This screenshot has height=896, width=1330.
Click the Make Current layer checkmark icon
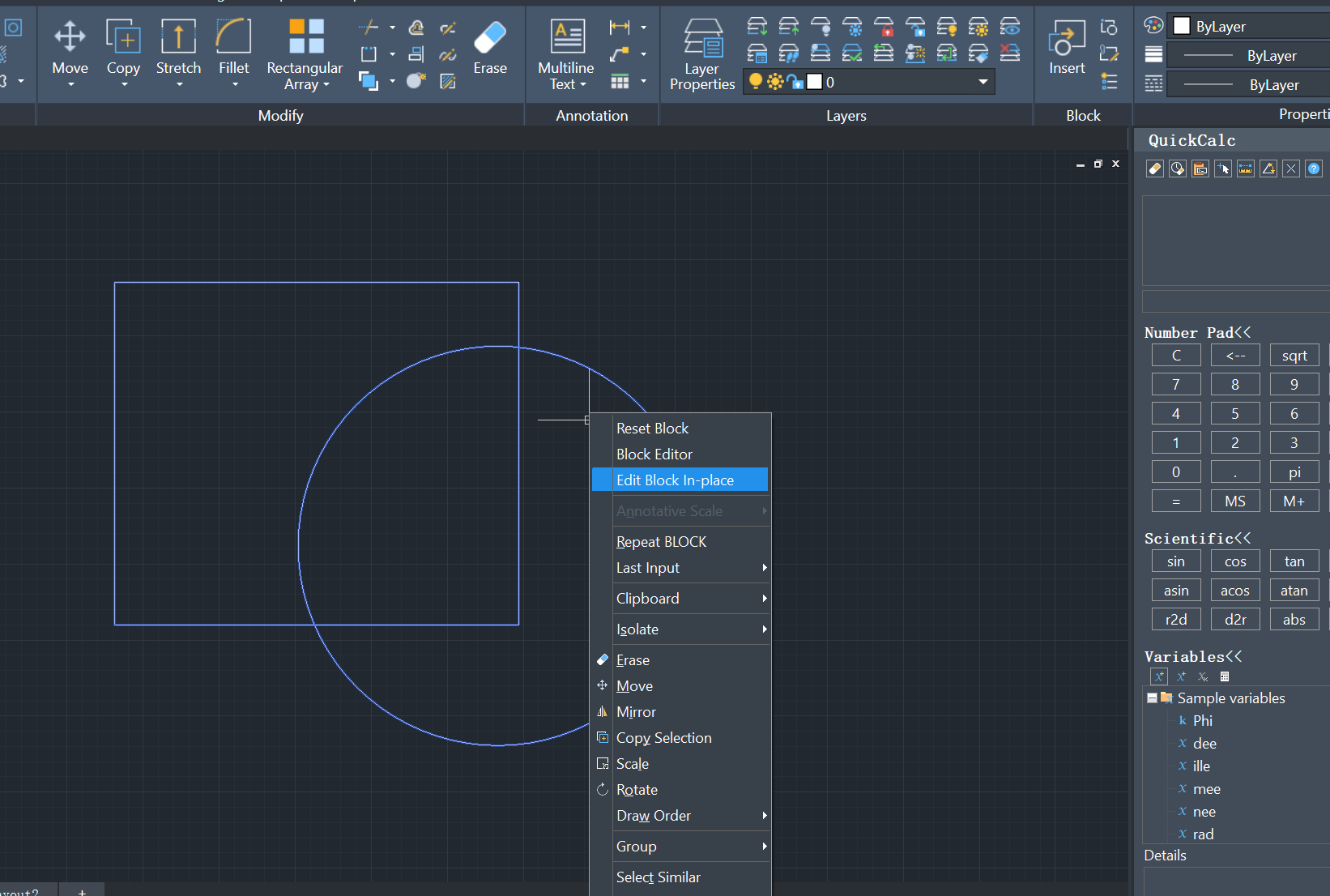click(852, 53)
